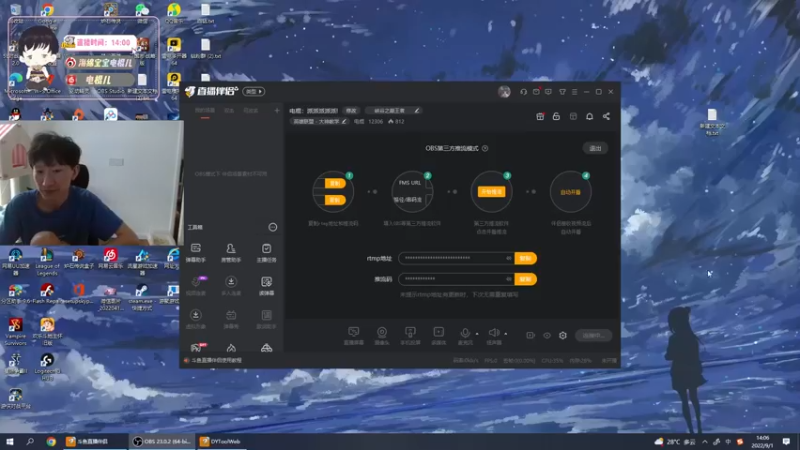This screenshot has height=450, width=800.
Task: Click the top copy button in step 1
Action: [x=335, y=183]
